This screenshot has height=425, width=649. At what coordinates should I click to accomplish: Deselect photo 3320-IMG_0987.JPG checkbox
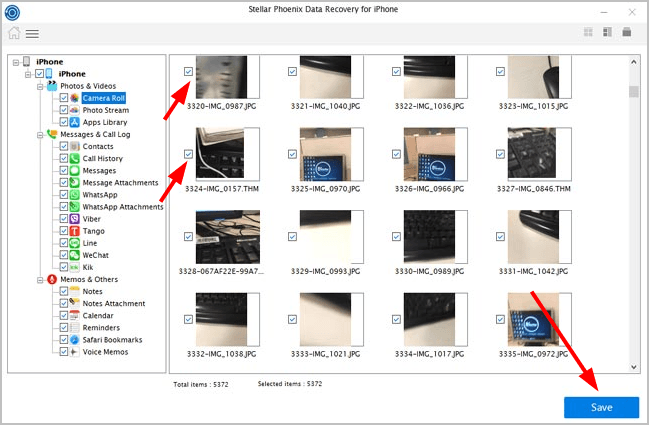point(188,72)
